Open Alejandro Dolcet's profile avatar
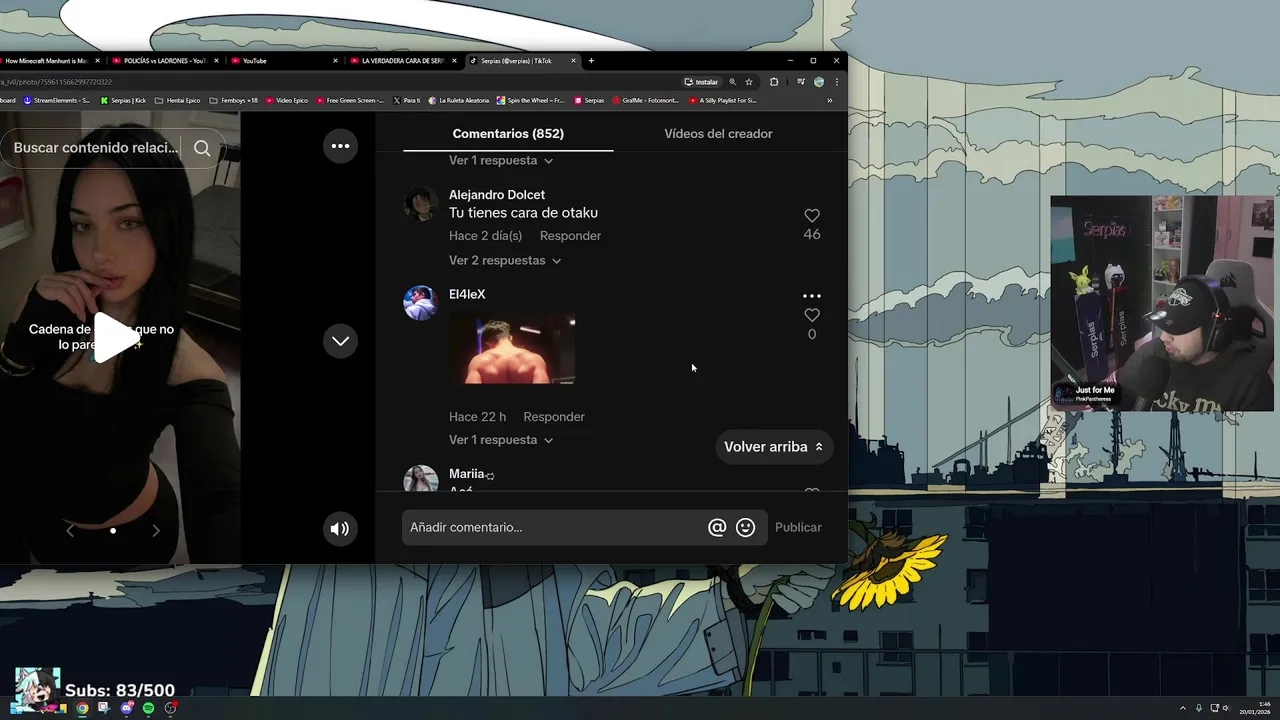 click(420, 204)
